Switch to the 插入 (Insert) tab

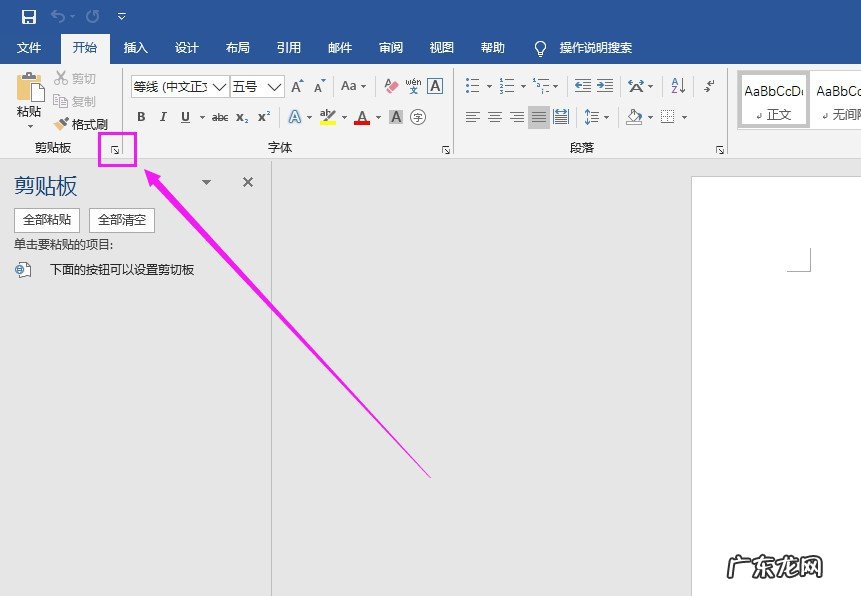click(x=135, y=48)
